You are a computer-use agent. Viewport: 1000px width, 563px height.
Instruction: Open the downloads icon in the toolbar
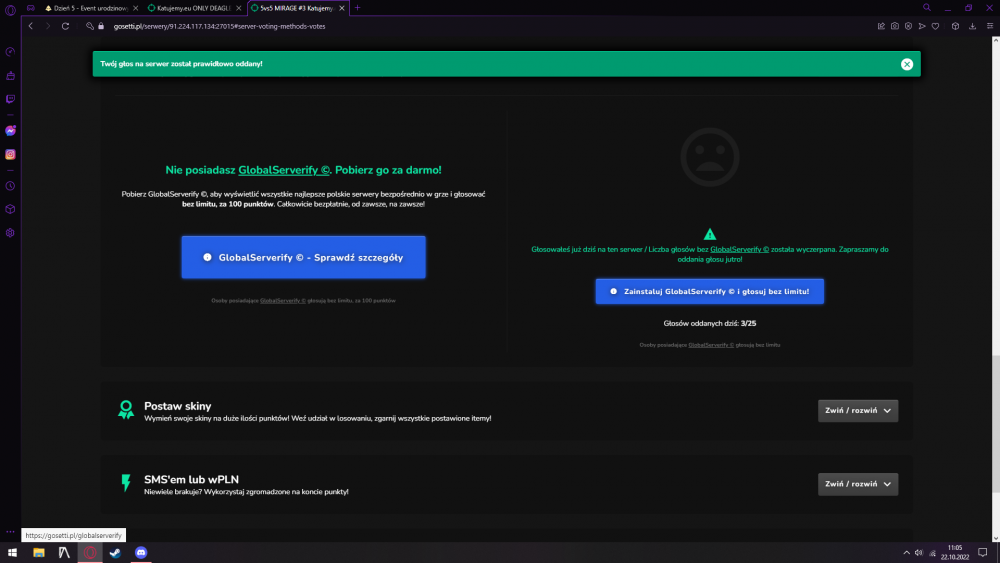tap(973, 26)
